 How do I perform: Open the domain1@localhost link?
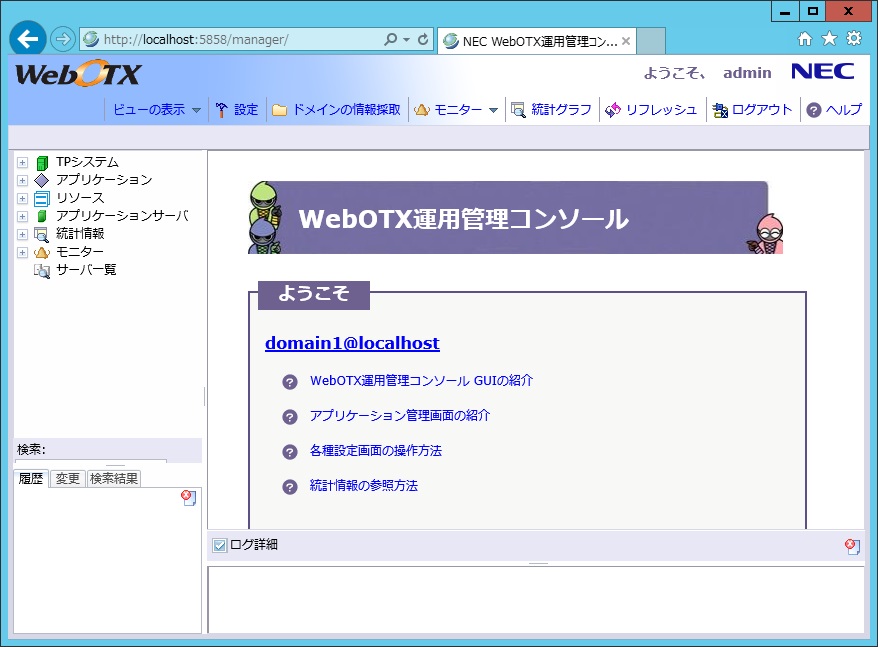click(352, 343)
